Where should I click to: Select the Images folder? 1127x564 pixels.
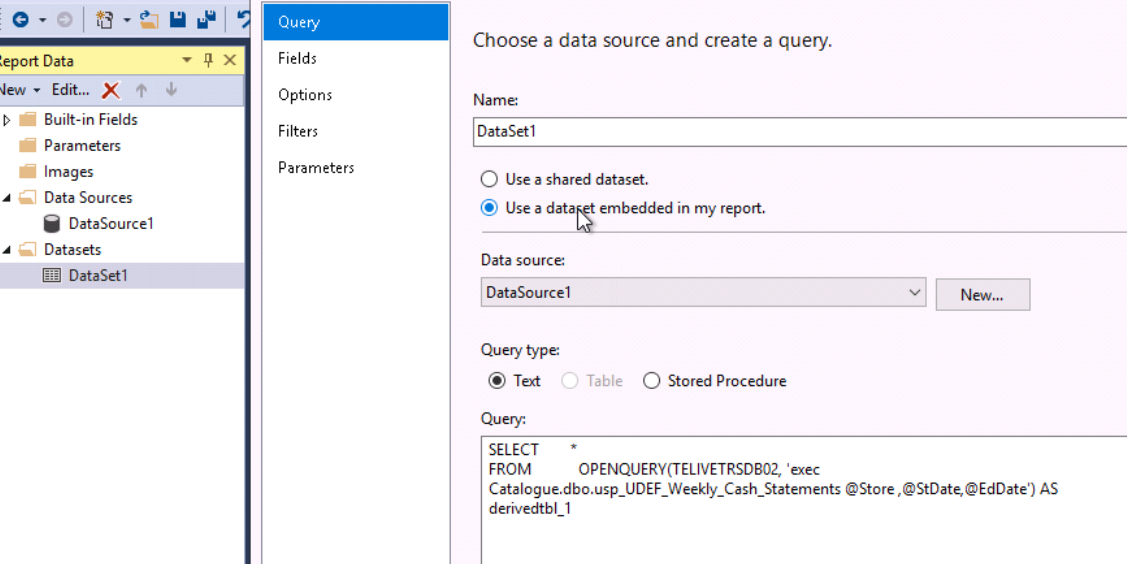pyautogui.click(x=68, y=172)
